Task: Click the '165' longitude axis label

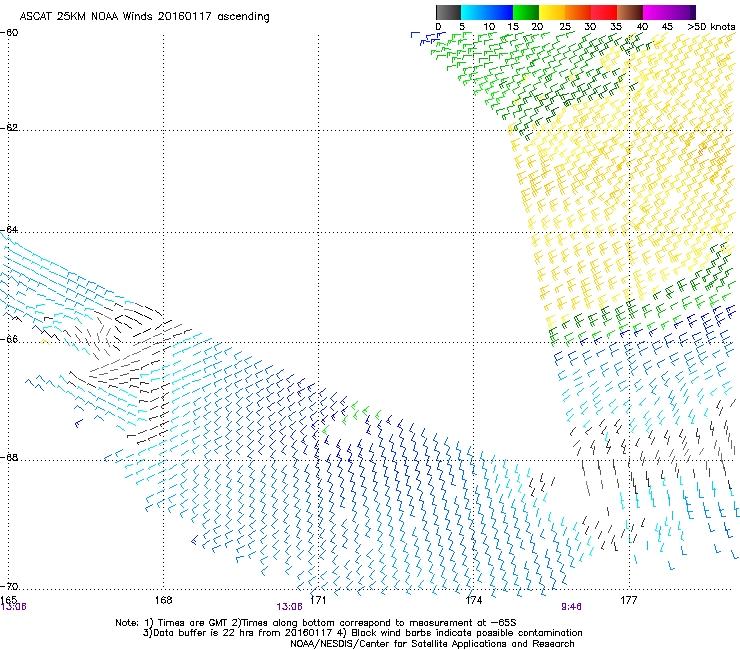Action: pyautogui.click(x=8, y=600)
